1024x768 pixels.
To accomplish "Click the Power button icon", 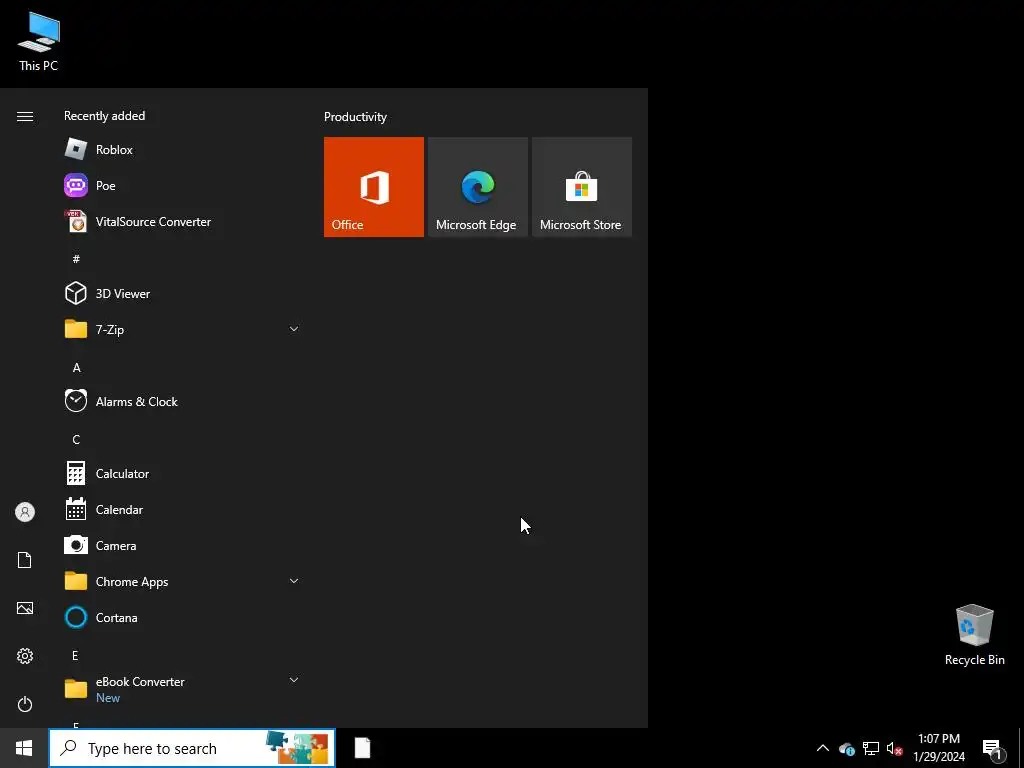I will (25, 704).
